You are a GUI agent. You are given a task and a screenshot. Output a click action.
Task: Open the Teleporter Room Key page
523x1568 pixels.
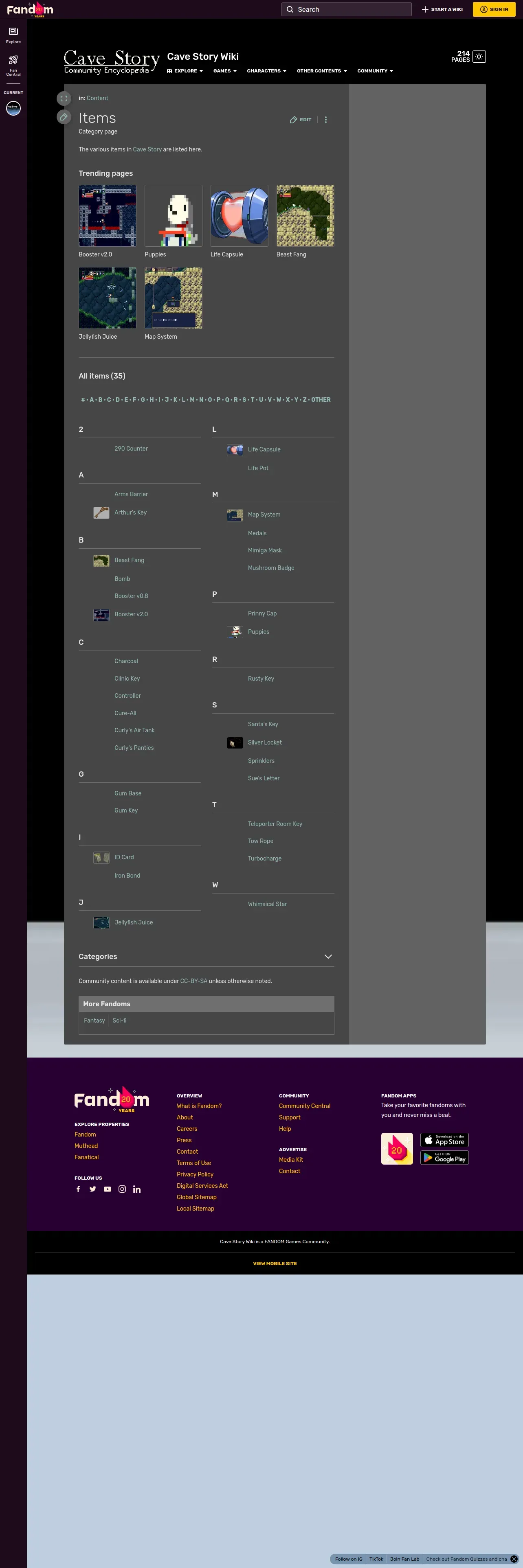[275, 823]
